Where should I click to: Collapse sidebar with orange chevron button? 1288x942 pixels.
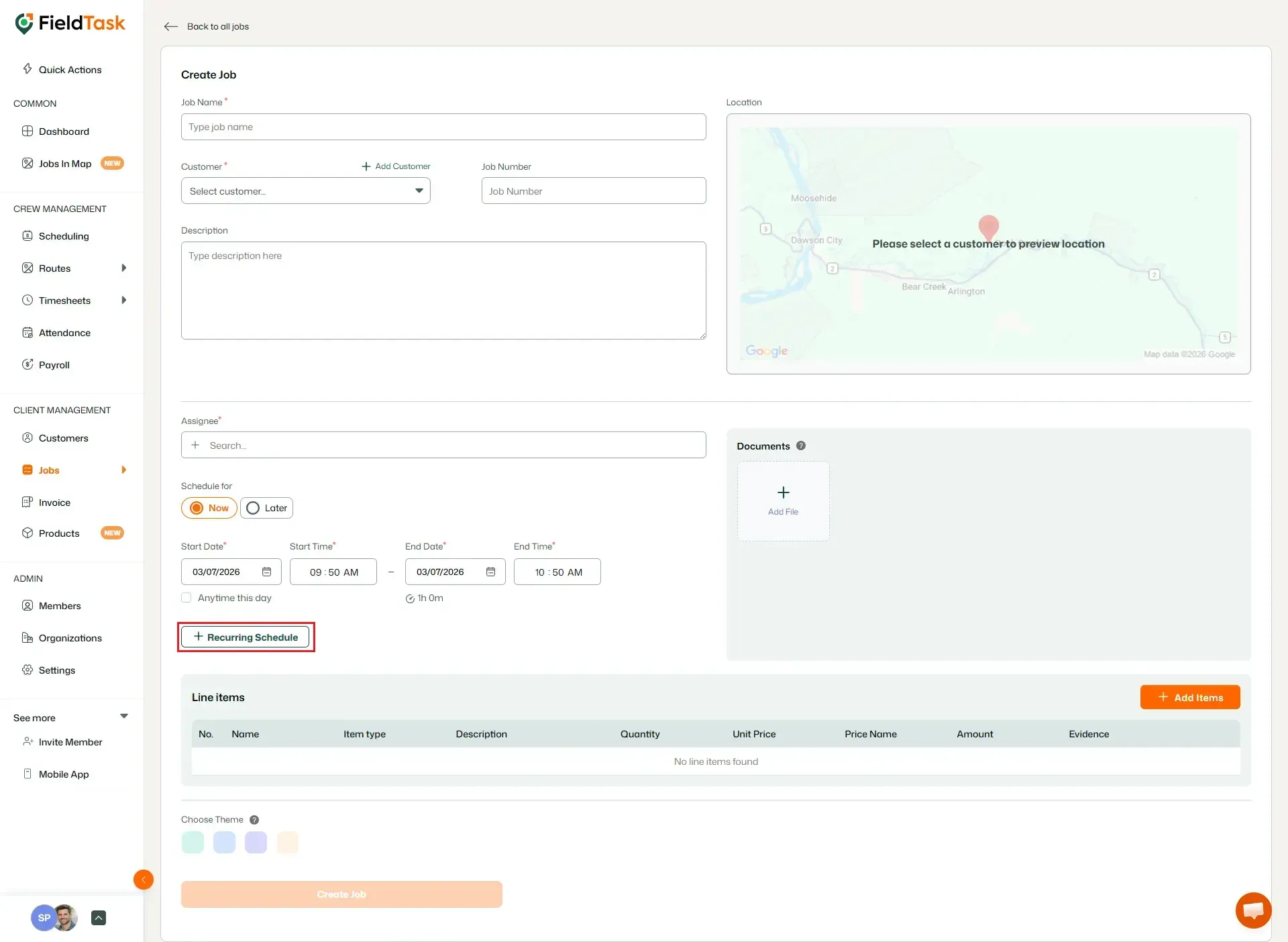click(x=144, y=880)
